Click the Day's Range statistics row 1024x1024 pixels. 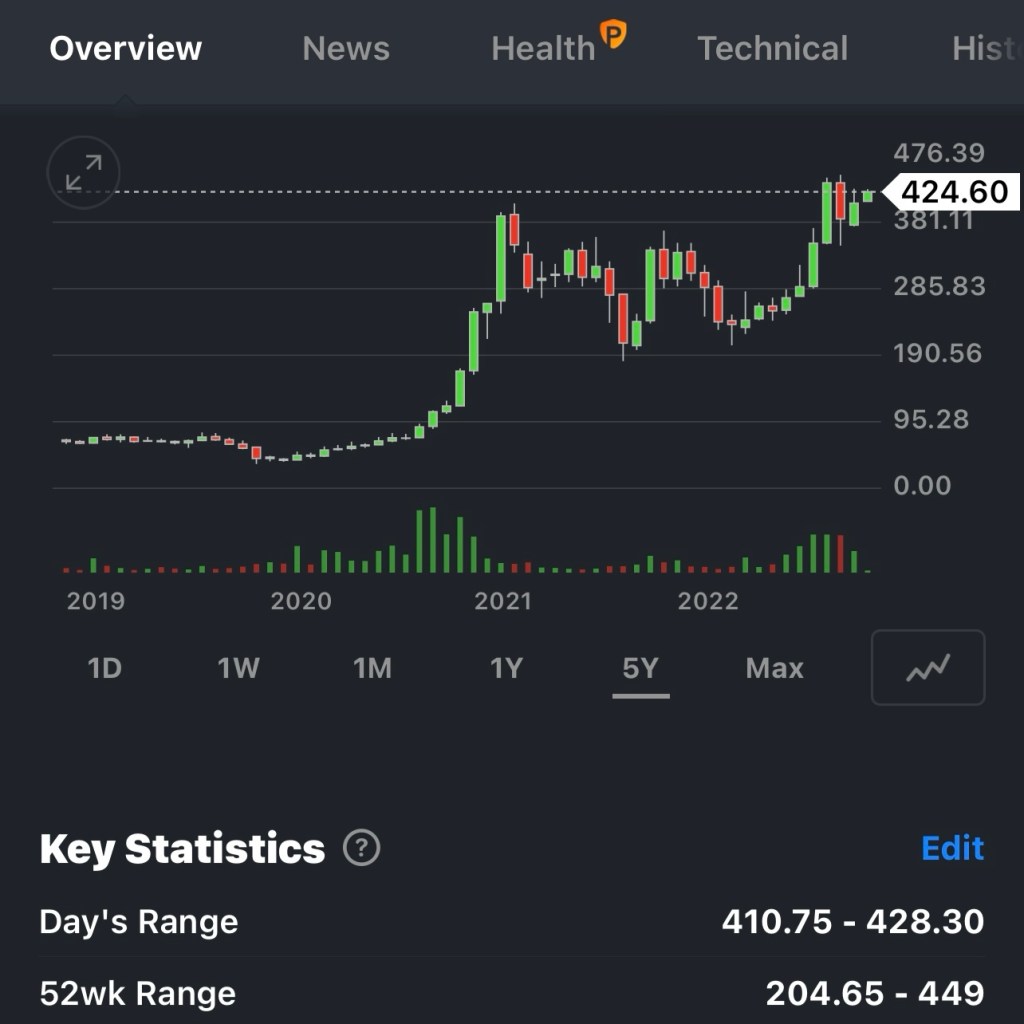coord(512,921)
